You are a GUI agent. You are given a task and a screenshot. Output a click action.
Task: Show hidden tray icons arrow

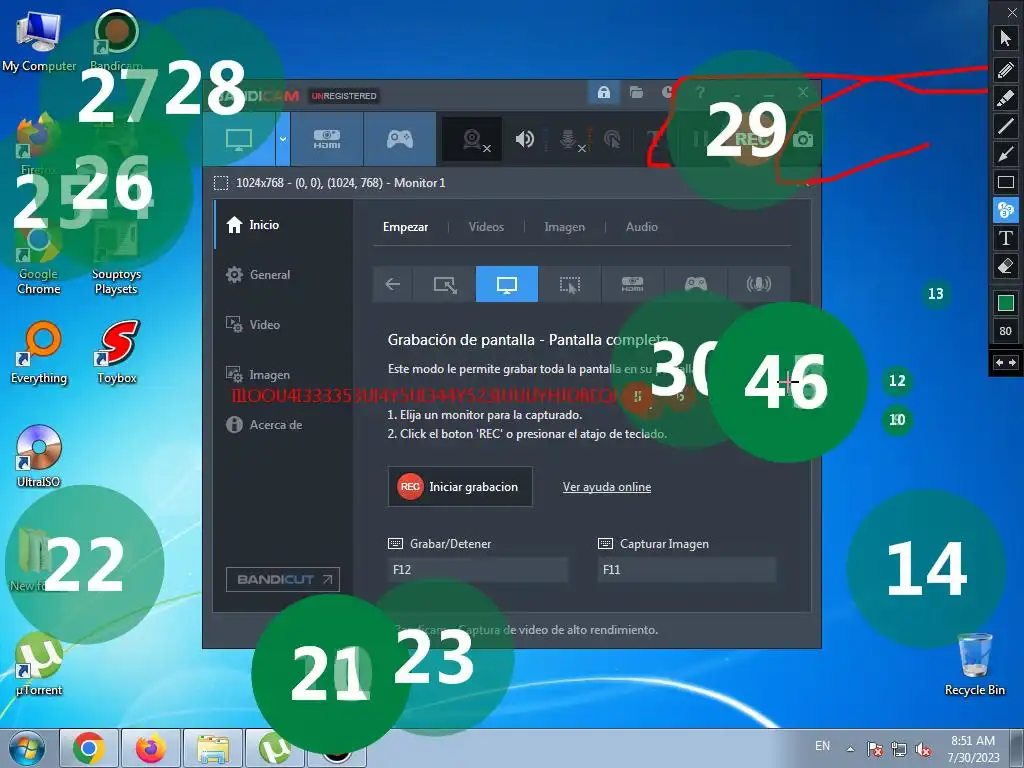[x=850, y=749]
